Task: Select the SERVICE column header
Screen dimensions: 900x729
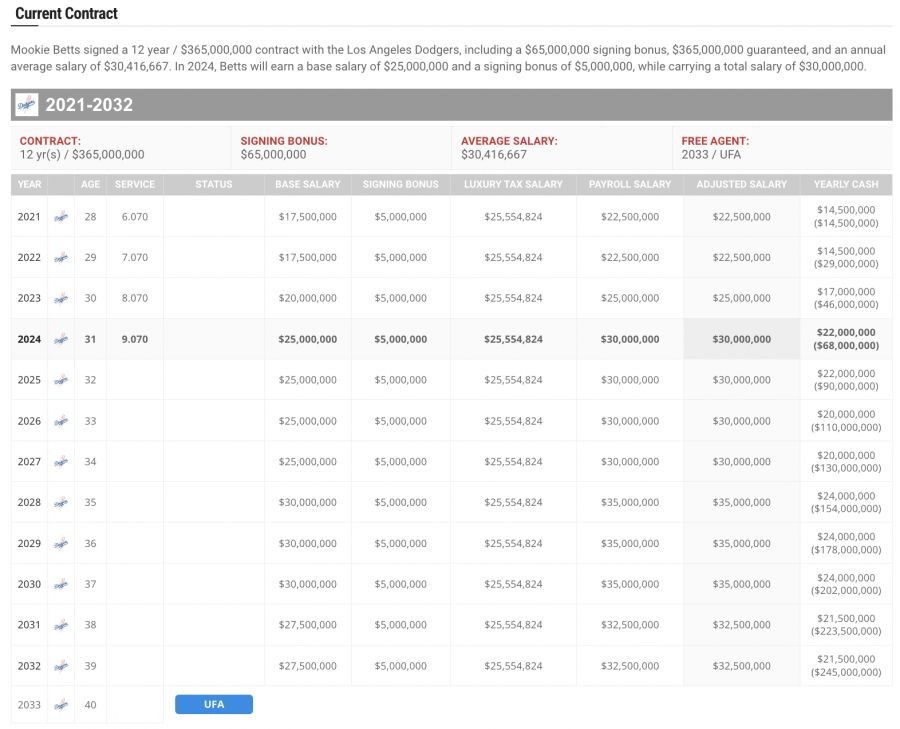Action: [x=135, y=184]
